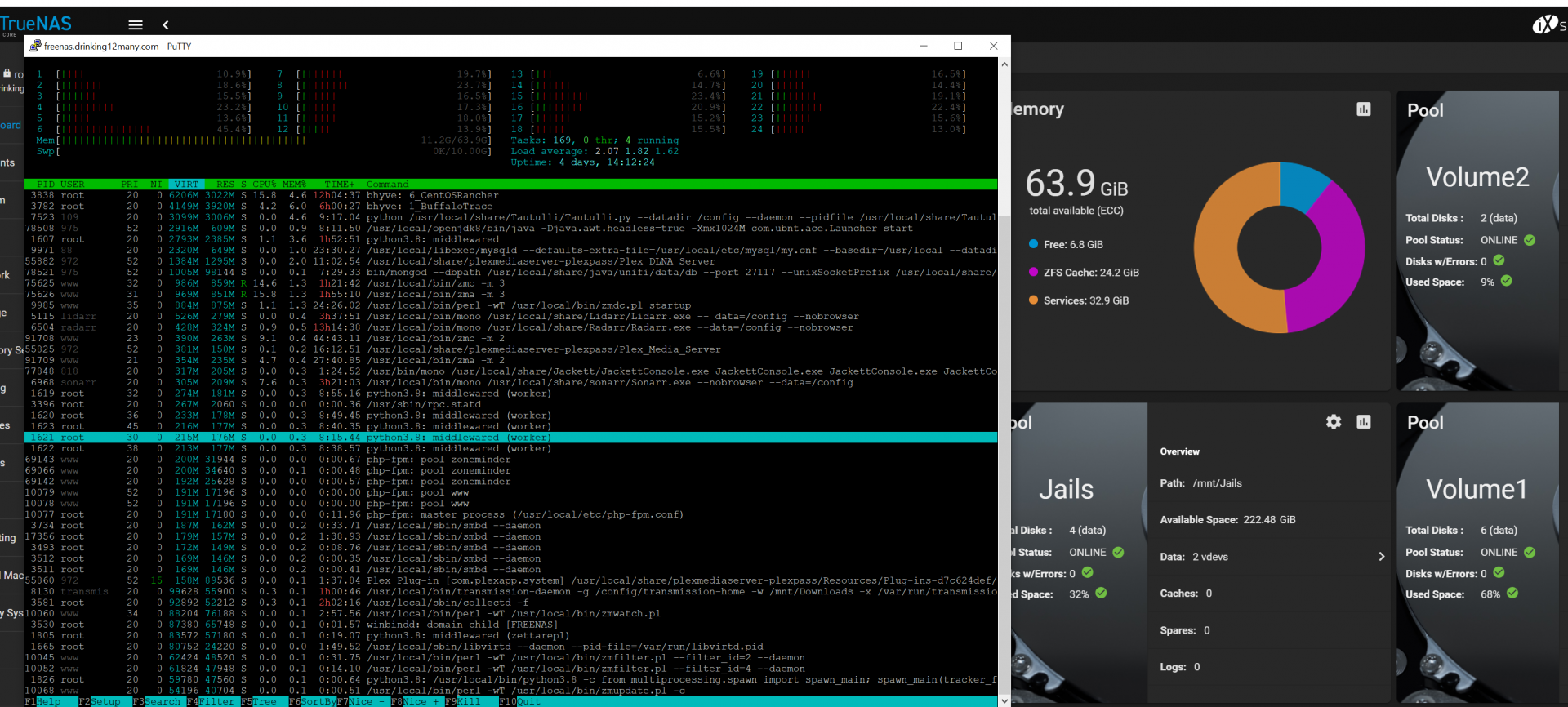Select the Lidarr.exe mono process row
The width and height of the screenshot is (1568, 707).
[510, 317]
